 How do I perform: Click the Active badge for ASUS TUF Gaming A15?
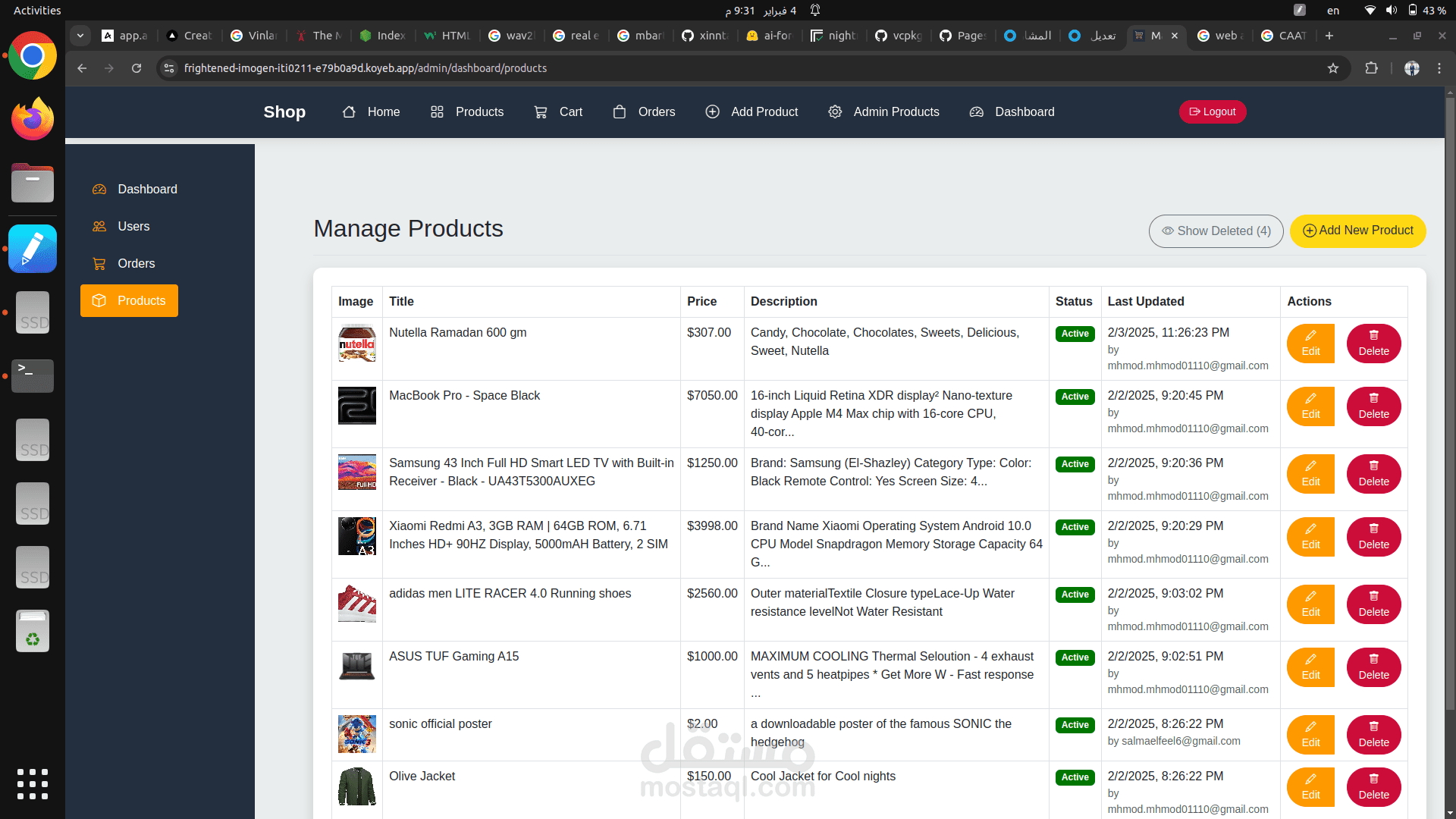tap(1075, 657)
